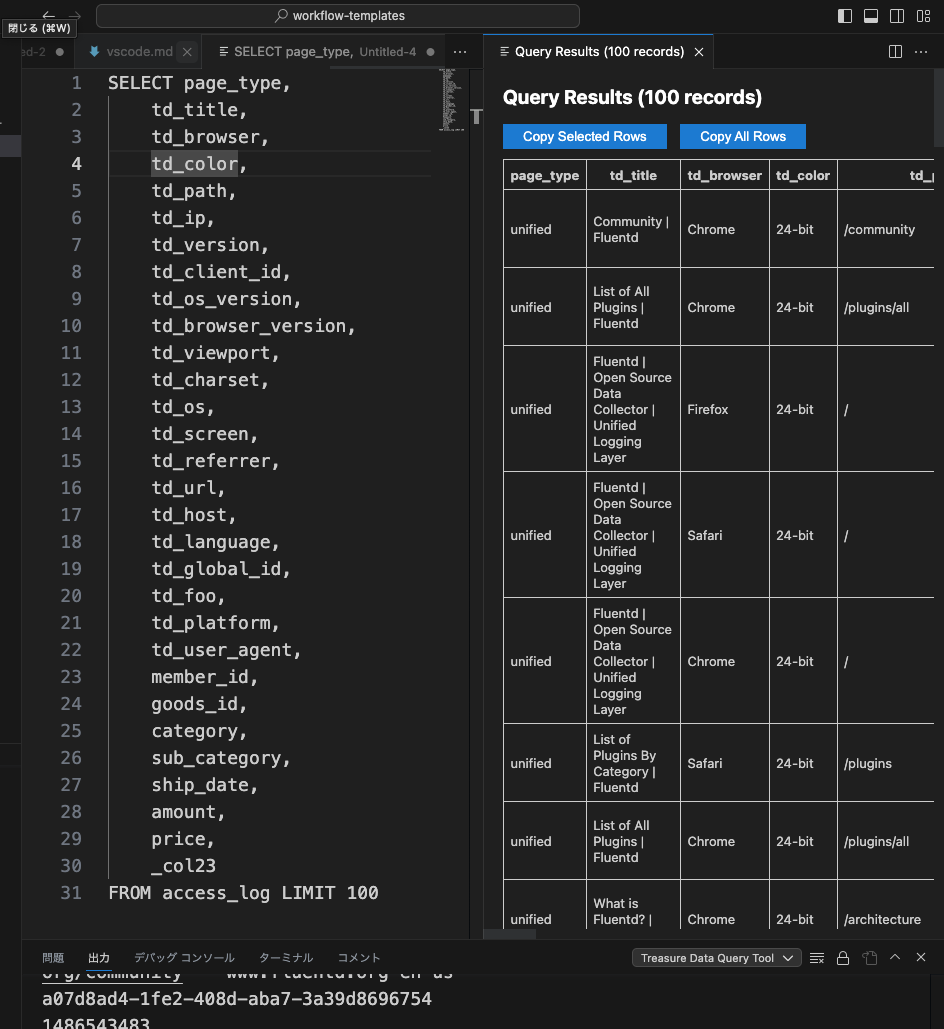Open more actions for Query Results group
944x1029 pixels.
920,52
